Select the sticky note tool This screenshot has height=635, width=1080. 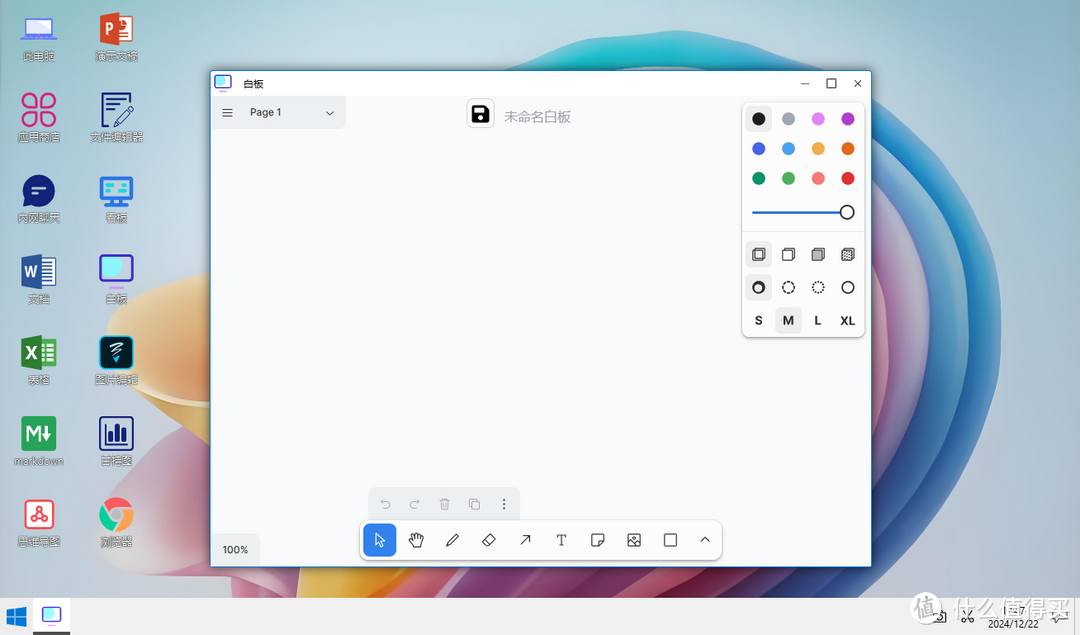(x=597, y=540)
